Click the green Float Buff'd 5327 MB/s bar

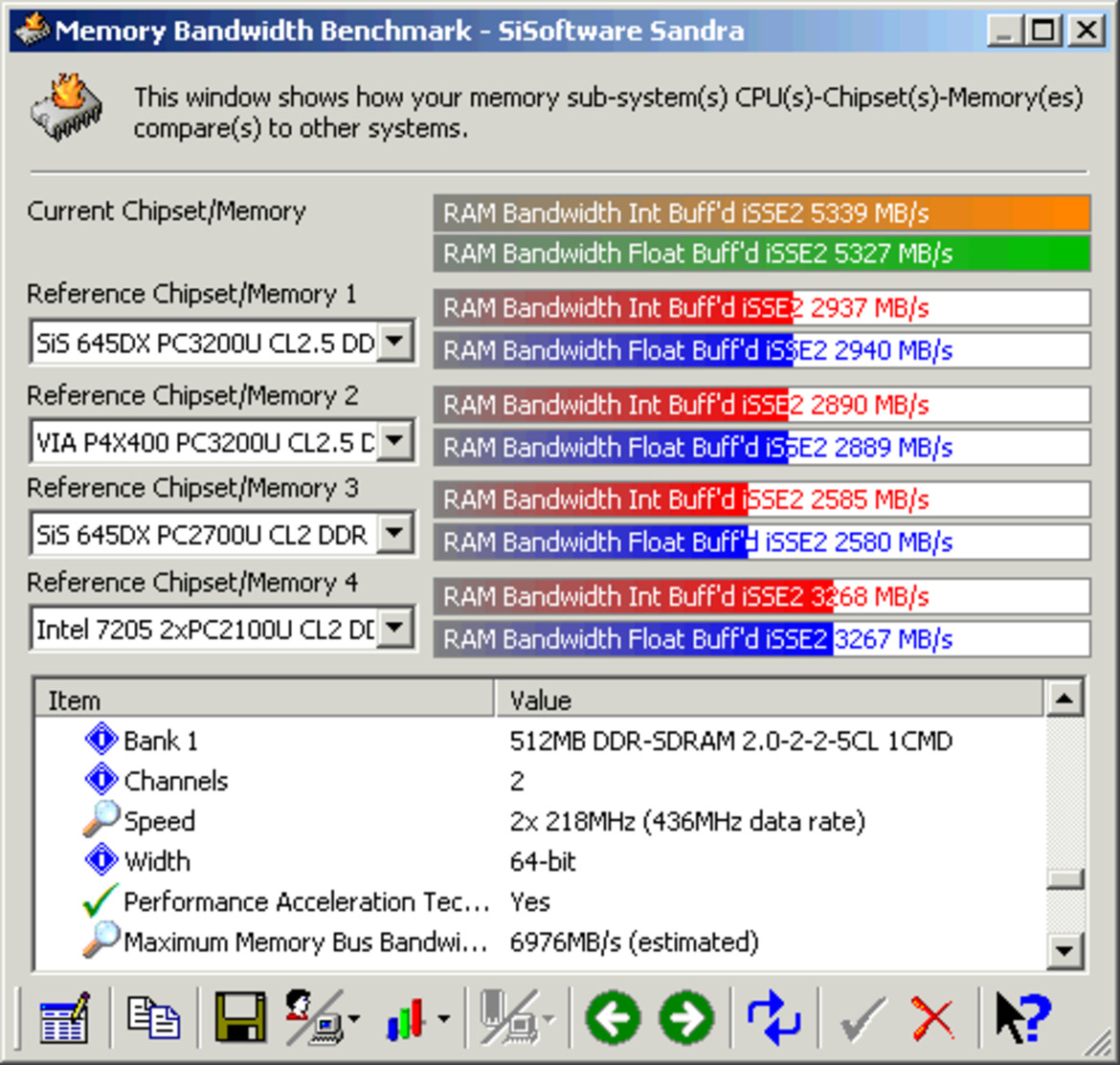pos(761,254)
